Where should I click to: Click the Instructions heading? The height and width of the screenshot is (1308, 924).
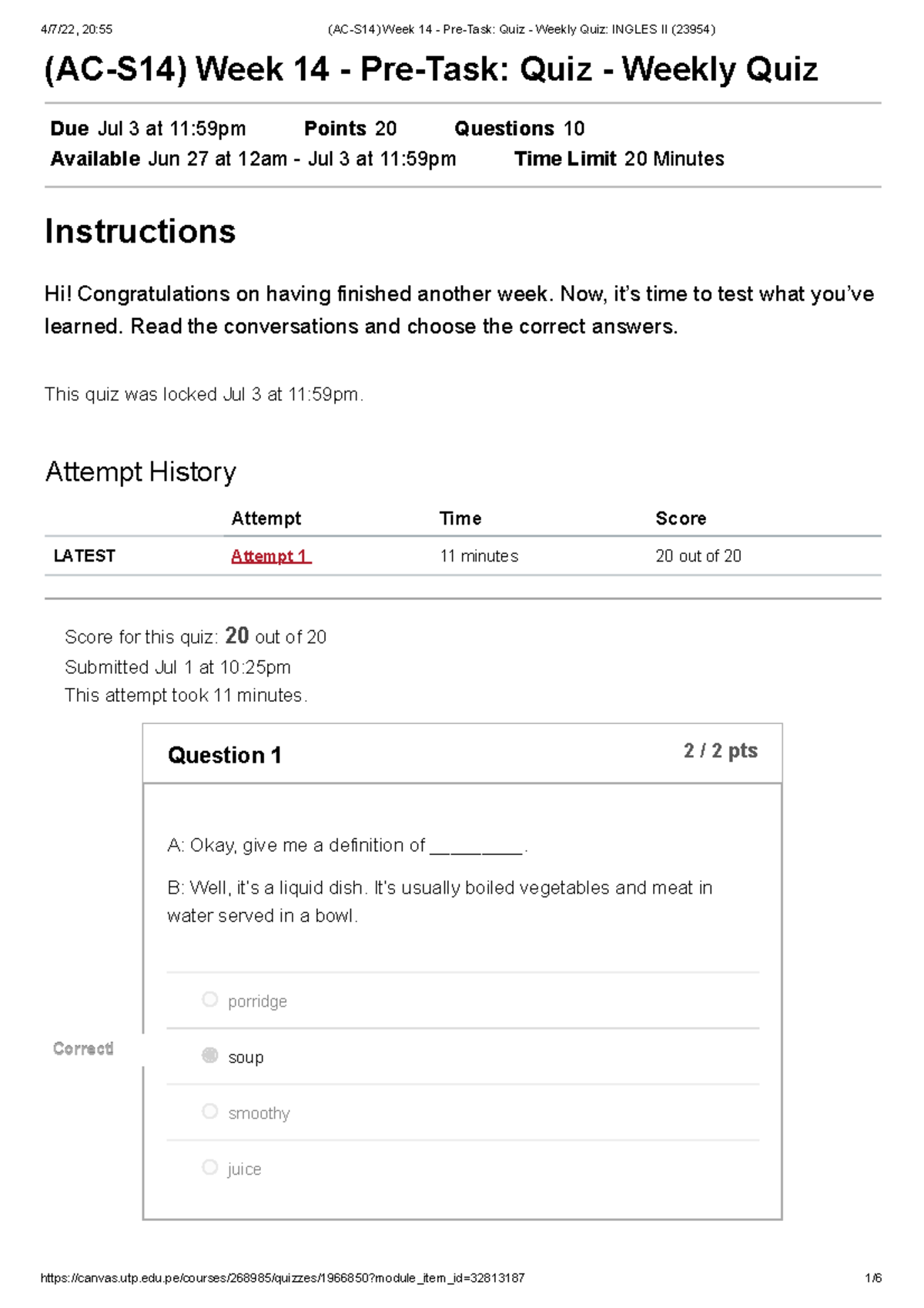(x=140, y=231)
